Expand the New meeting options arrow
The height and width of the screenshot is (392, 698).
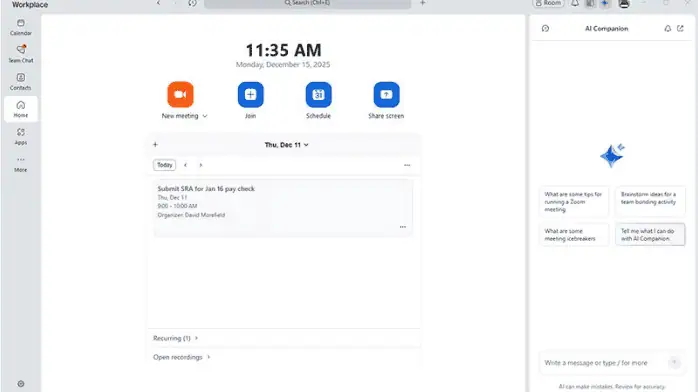(x=205, y=116)
